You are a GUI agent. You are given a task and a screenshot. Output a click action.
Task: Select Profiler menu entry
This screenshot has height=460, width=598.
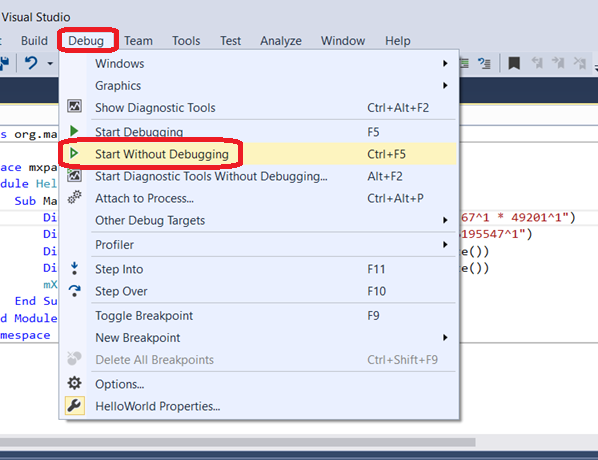point(258,244)
